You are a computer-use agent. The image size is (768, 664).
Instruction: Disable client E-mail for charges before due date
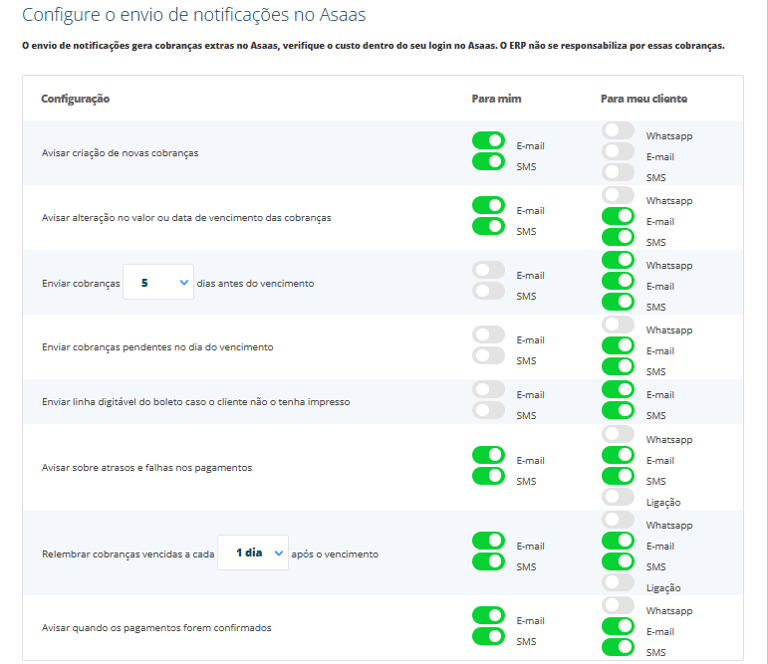[618, 281]
